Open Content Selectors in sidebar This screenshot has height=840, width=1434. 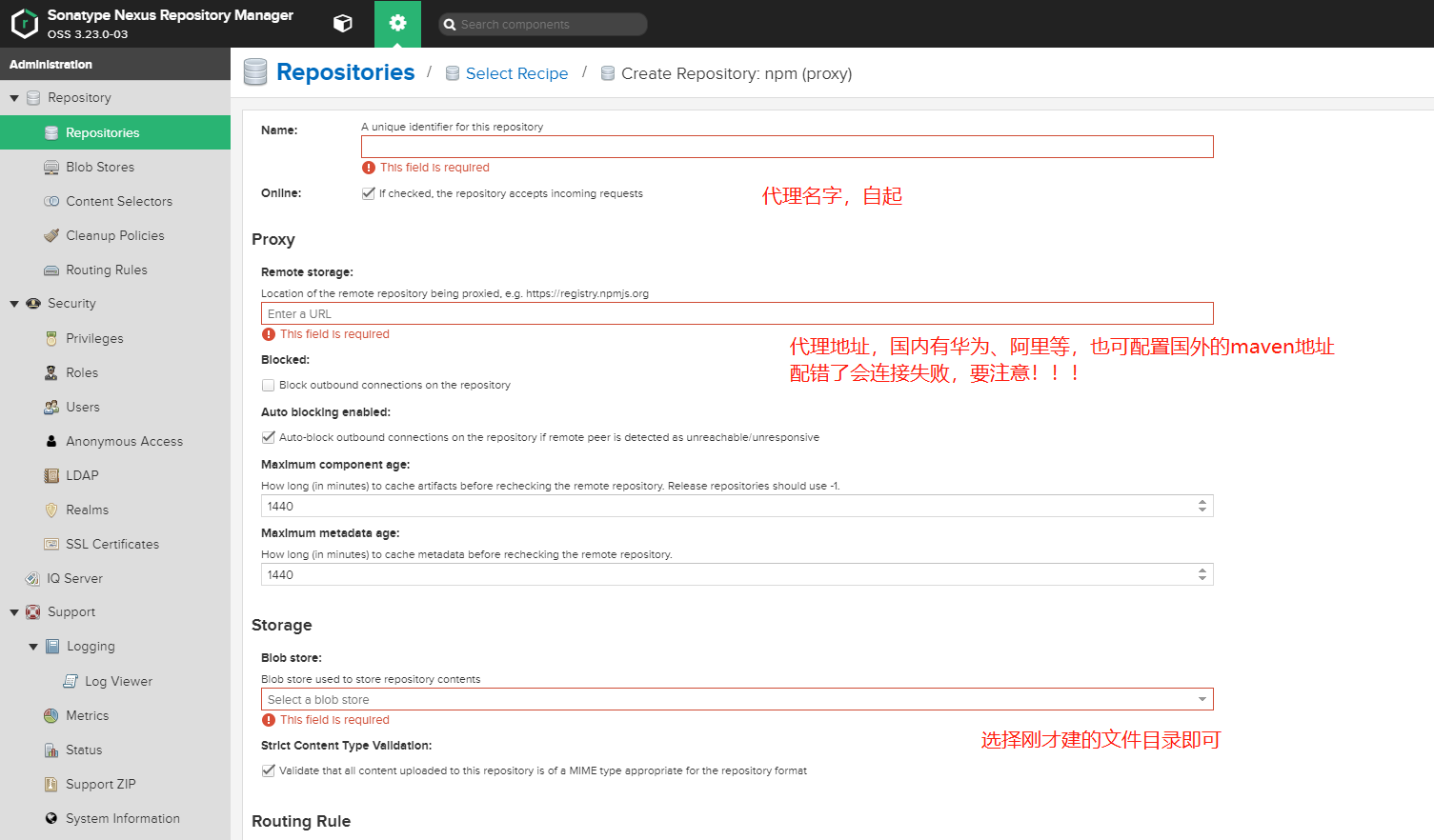point(119,201)
